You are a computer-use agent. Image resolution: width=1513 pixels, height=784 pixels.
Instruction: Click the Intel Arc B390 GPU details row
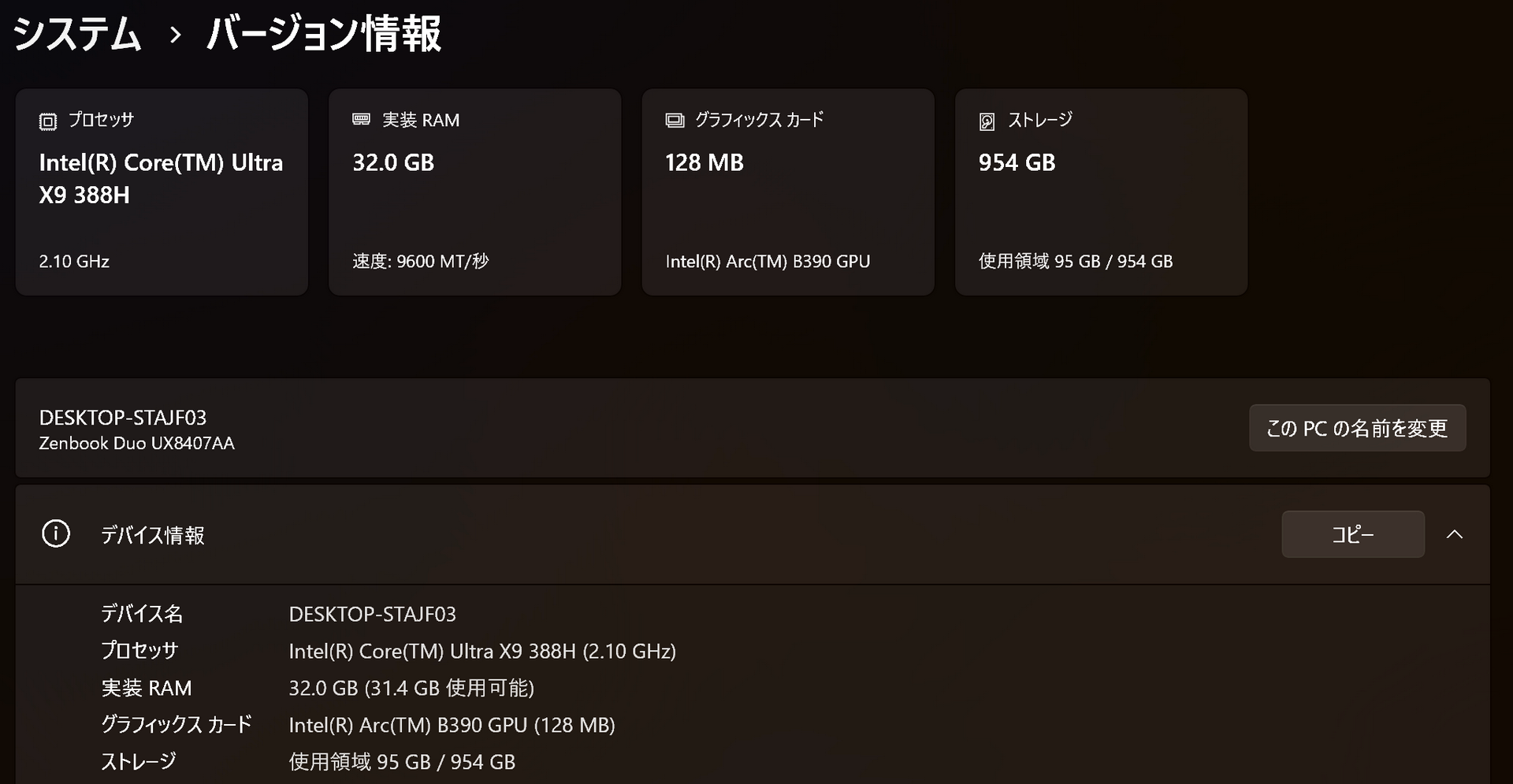(452, 725)
